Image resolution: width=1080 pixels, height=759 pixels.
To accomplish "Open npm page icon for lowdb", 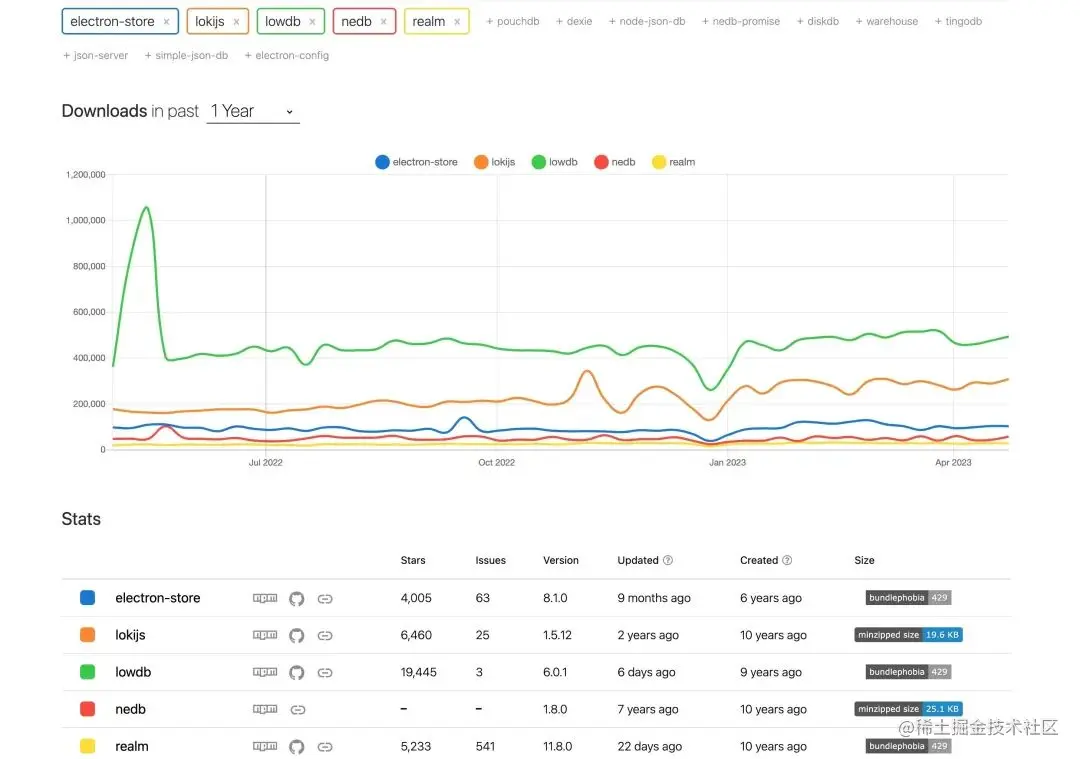I will click(x=264, y=672).
